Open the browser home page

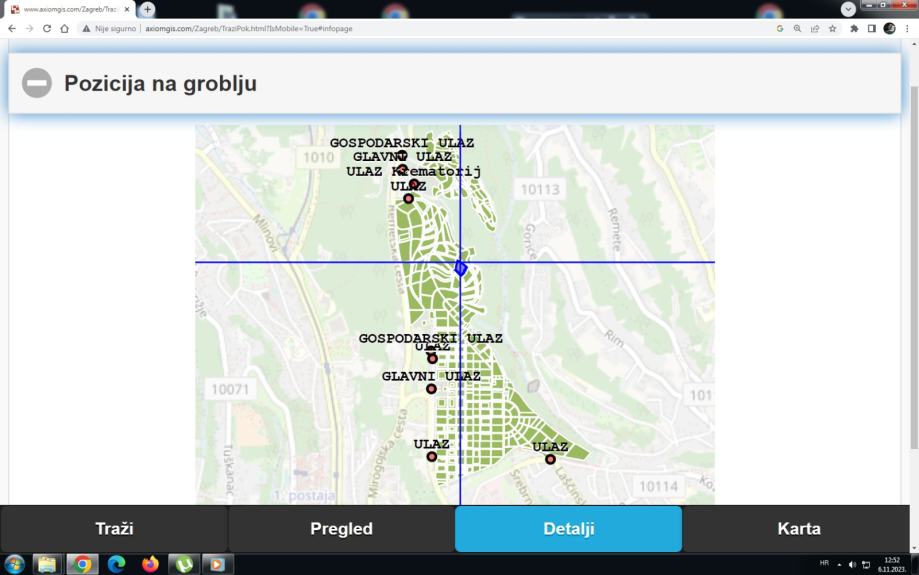64,28
